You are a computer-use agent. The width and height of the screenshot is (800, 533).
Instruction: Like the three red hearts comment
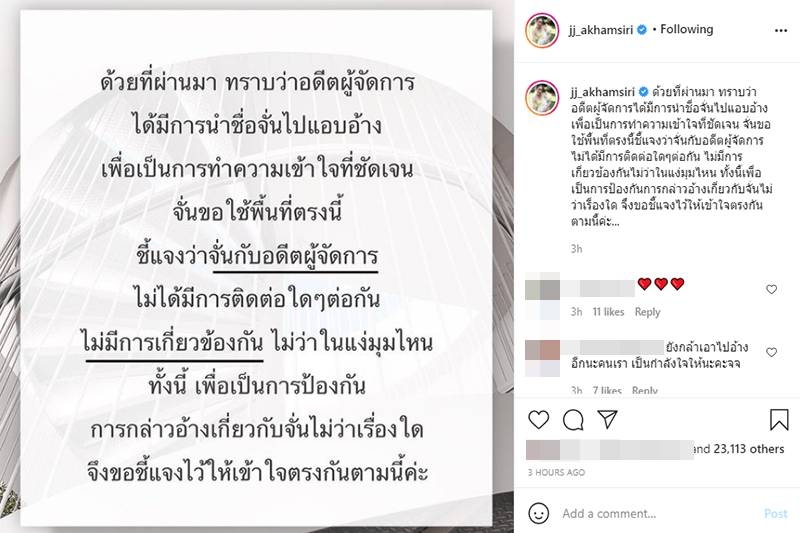point(771,289)
